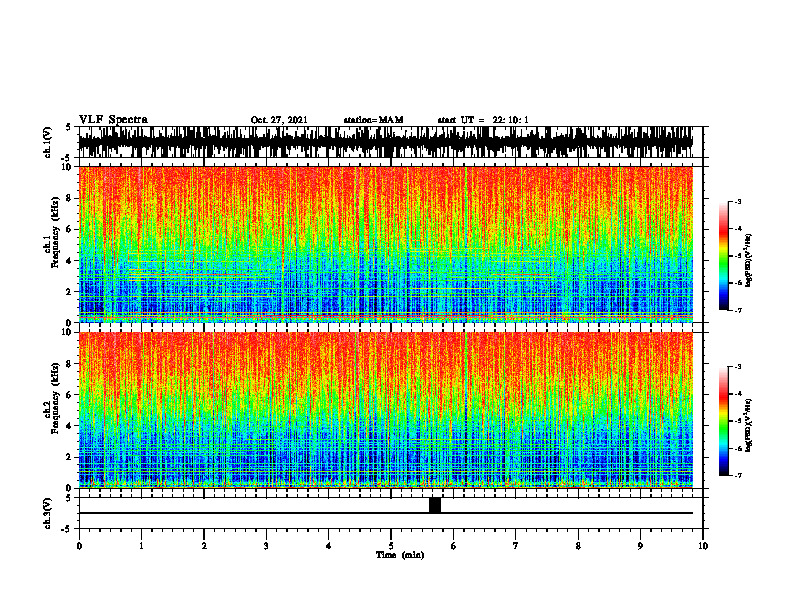
Task: Click the "ch.3(V)" axis label
Action: pos(47,513)
